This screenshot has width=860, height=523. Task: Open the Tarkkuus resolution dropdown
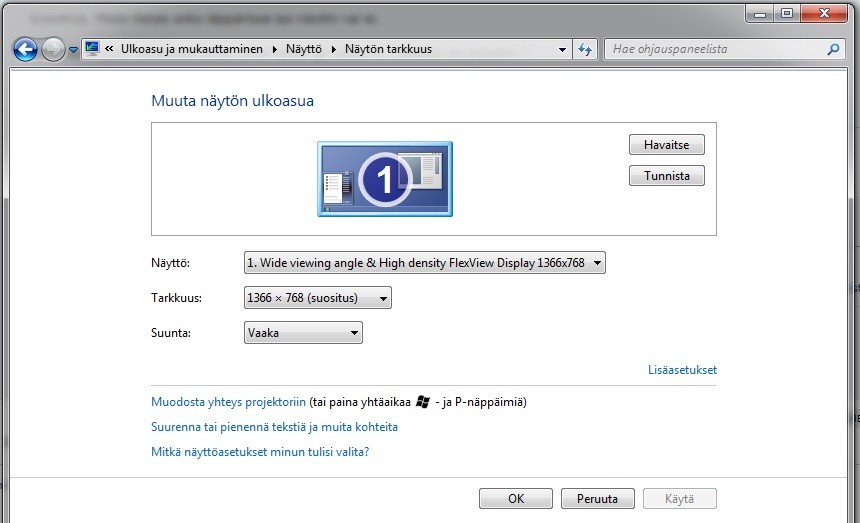tap(318, 298)
